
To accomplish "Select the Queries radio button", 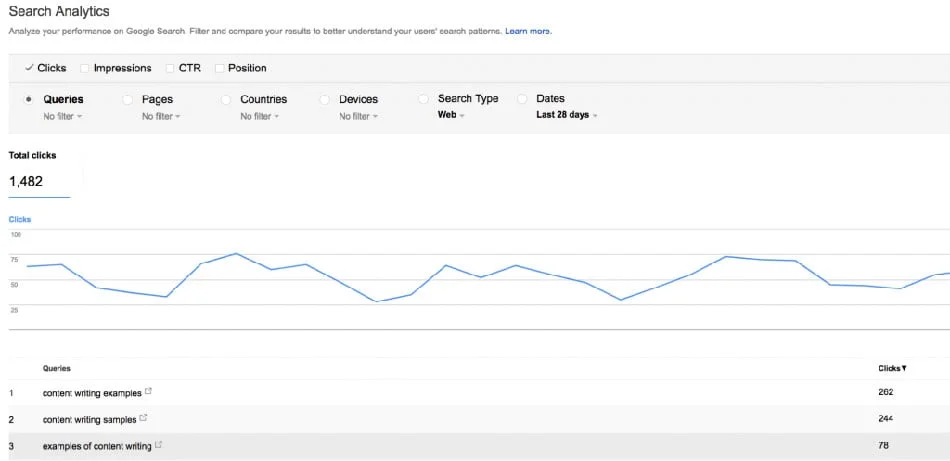I will 28,100.
